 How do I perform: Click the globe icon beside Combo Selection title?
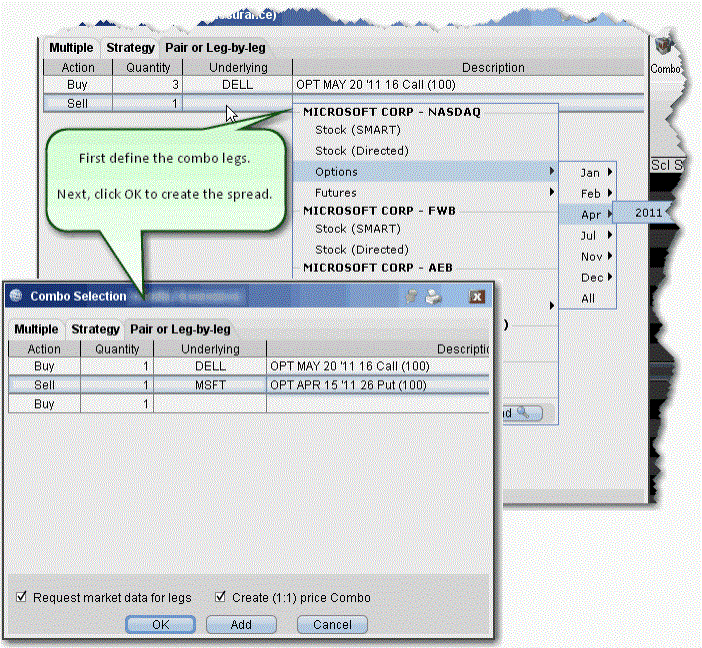point(17,296)
